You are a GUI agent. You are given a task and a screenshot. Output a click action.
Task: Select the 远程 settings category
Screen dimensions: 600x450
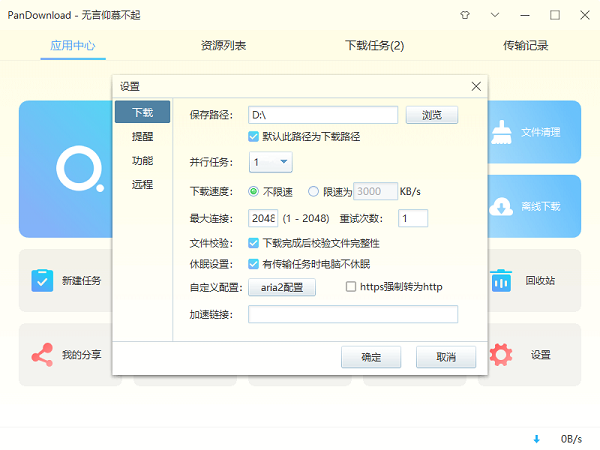tap(142, 184)
